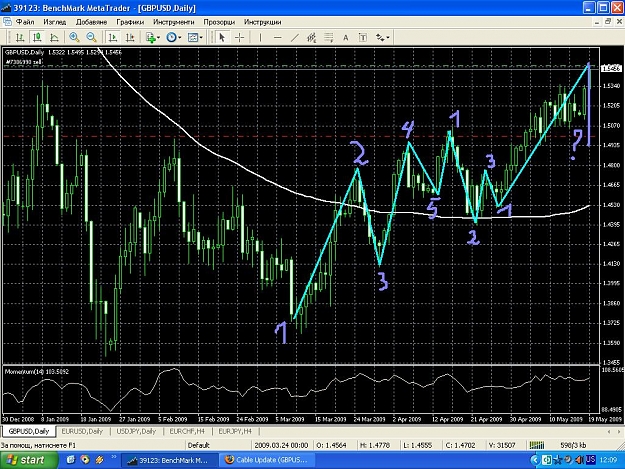Expand the quick launch chevron

click(x=114, y=457)
